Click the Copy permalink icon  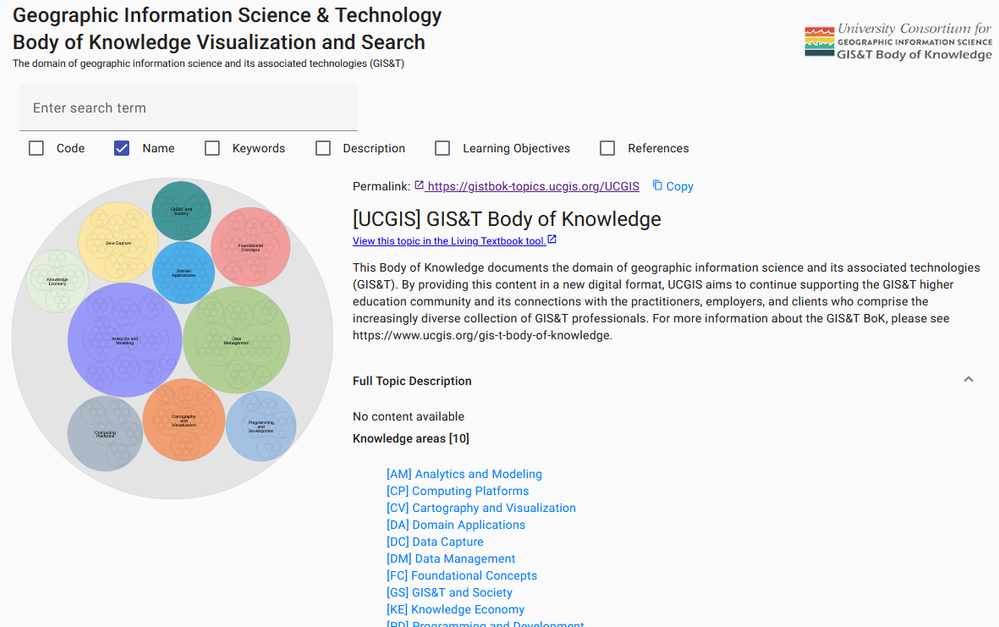pyautogui.click(x=658, y=186)
